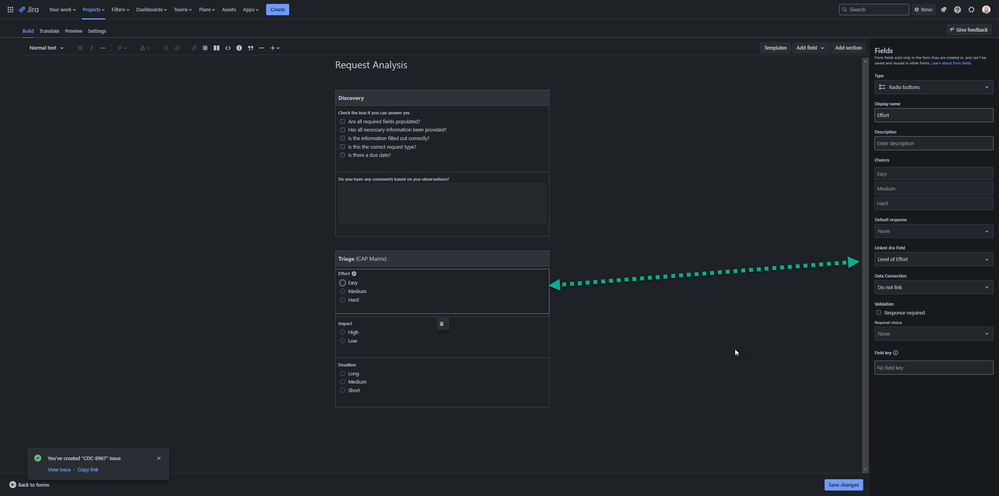Viewport: 999px width, 496px height.
Task: Select the Medium radio under Effort
Action: coord(343,291)
